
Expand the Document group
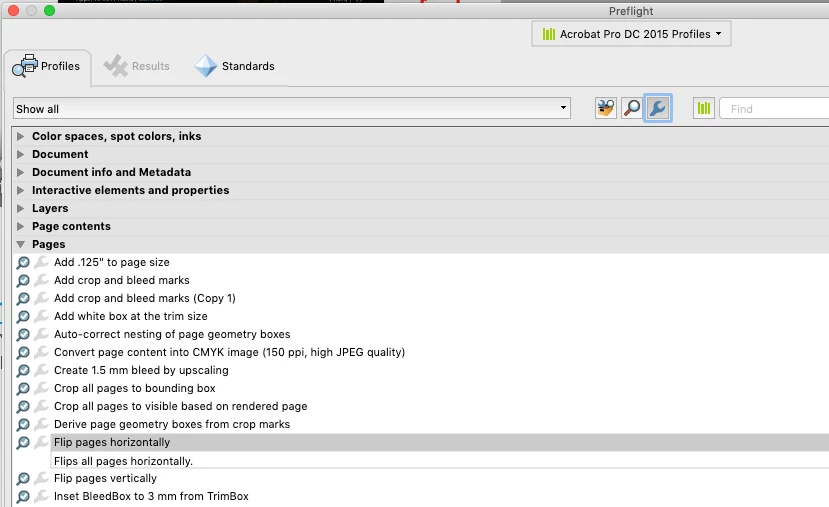[x=20, y=154]
